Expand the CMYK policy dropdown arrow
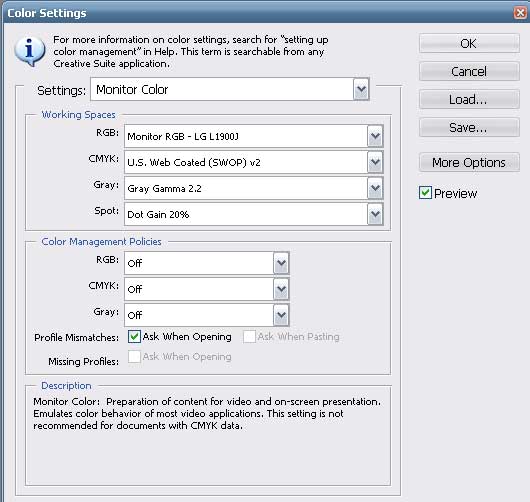 [x=281, y=289]
